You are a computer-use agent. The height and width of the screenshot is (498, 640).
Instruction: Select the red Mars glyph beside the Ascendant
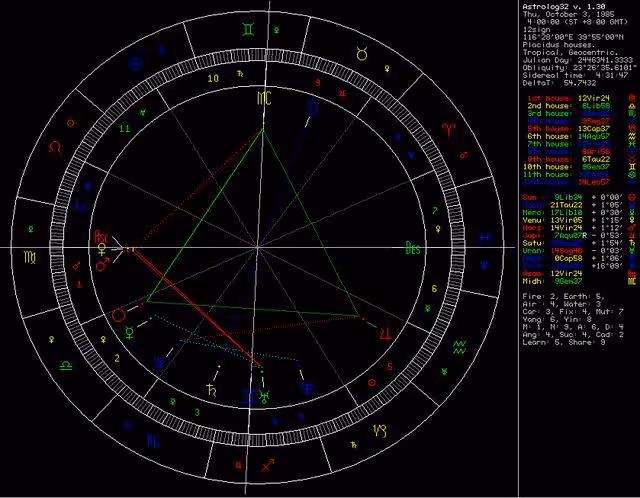tap(102, 264)
